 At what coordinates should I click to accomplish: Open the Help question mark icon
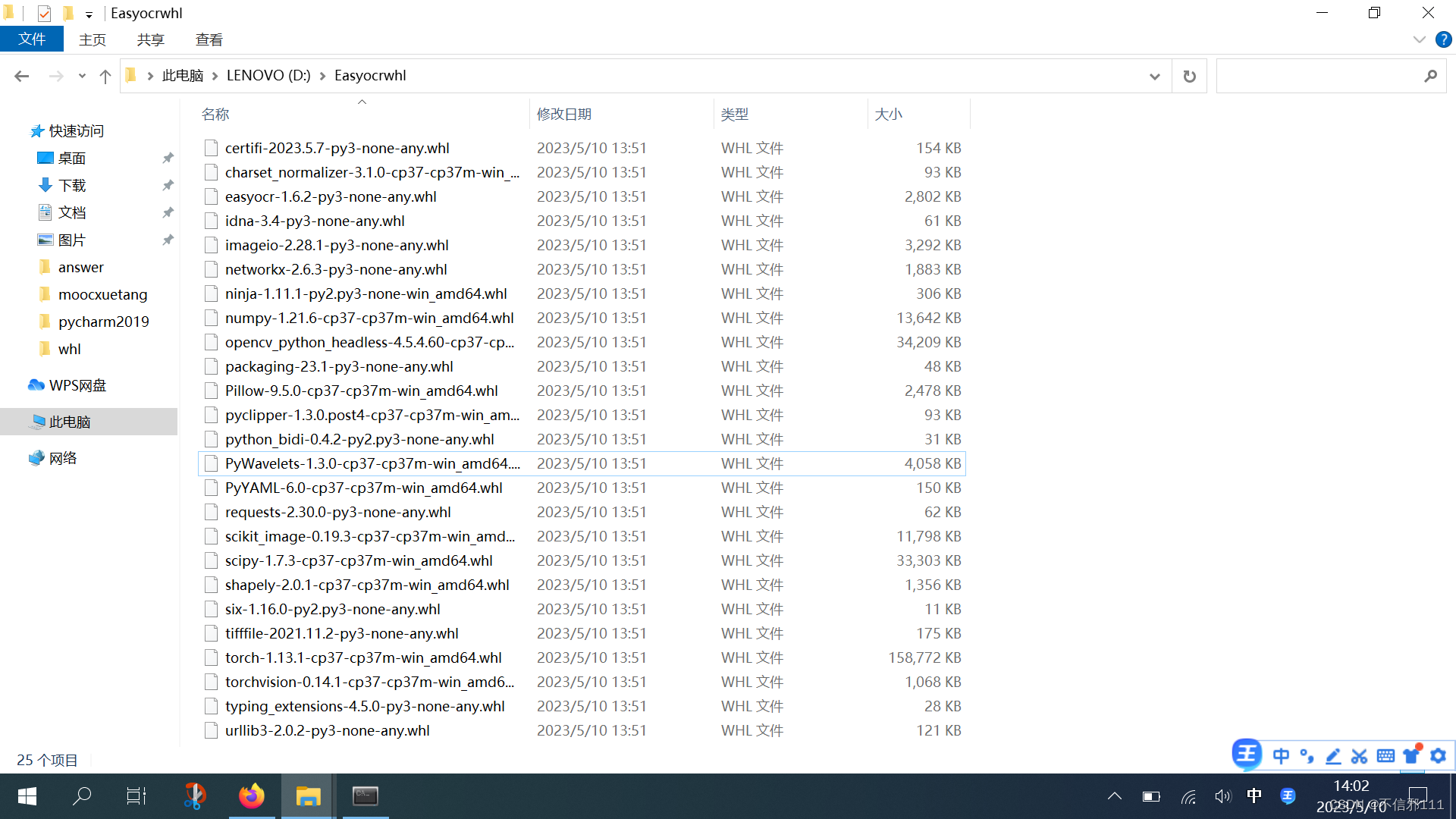[x=1443, y=39]
